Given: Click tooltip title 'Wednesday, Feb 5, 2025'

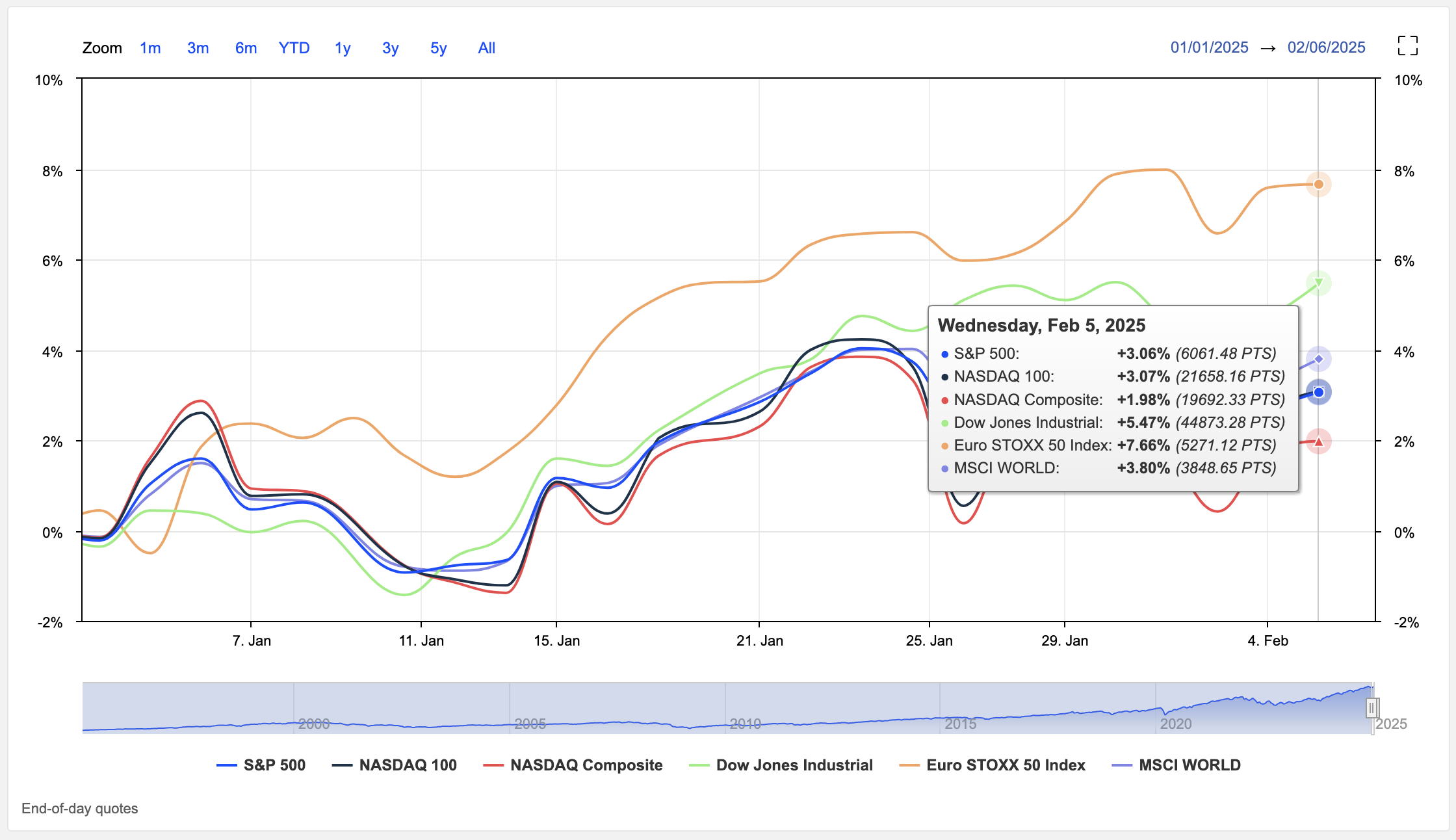Looking at the screenshot, I should pos(1041,325).
